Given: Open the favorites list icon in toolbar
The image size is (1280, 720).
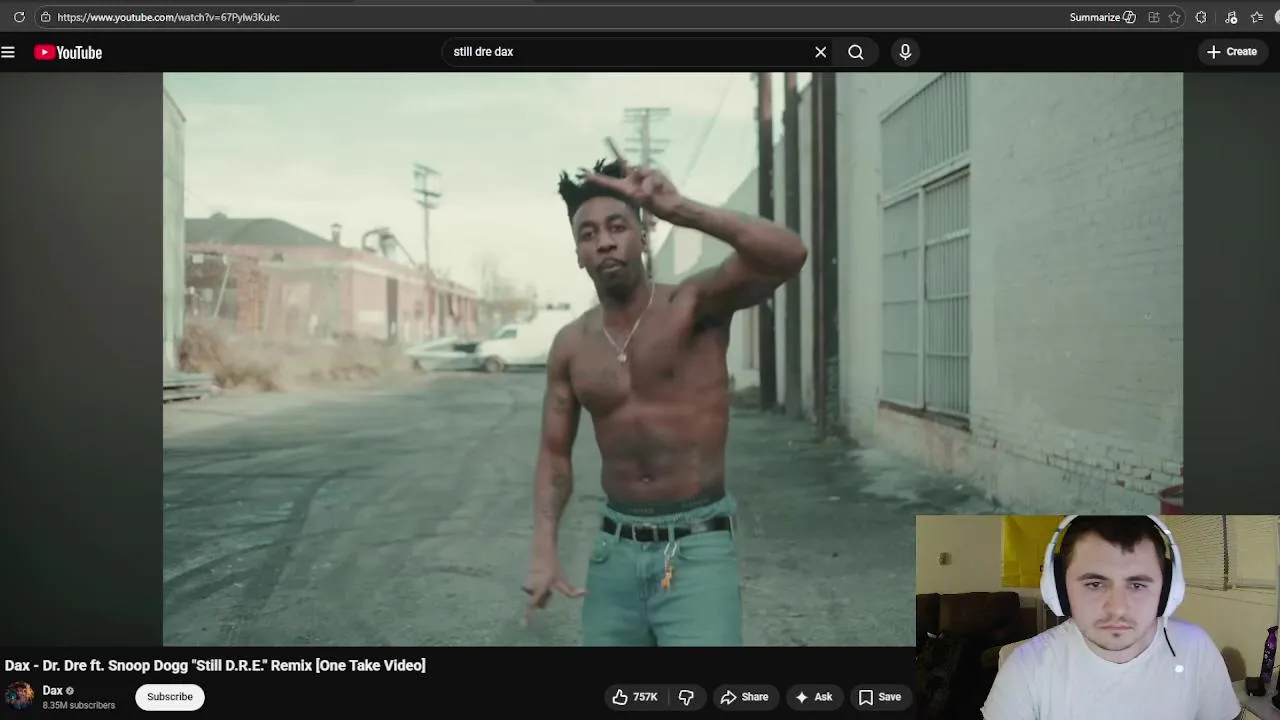Looking at the screenshot, I should tap(1257, 17).
